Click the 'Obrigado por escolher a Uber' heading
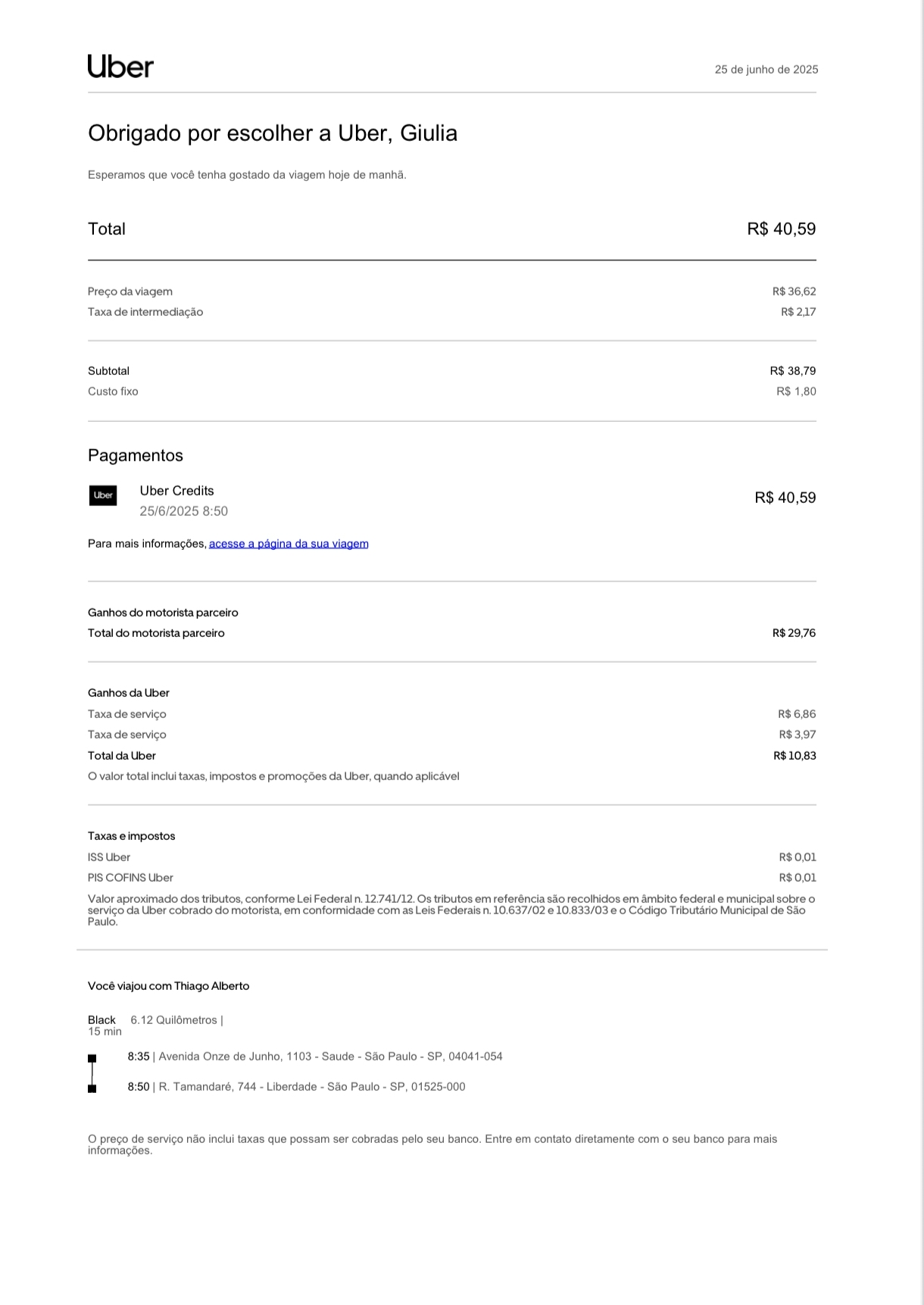Image resolution: width=924 pixels, height=1305 pixels. click(x=273, y=133)
